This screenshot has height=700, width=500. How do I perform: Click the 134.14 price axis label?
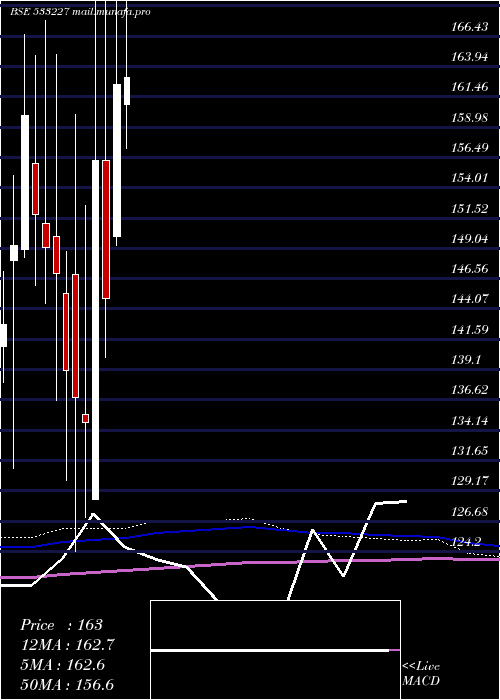(x=470, y=421)
